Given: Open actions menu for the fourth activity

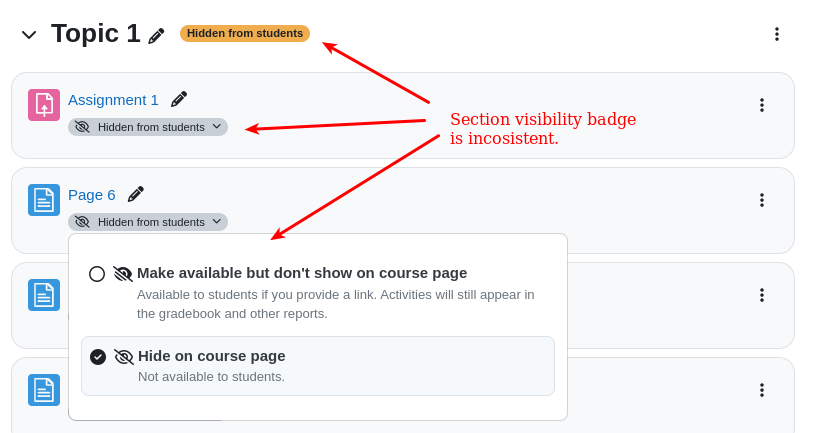Looking at the screenshot, I should pos(762,390).
